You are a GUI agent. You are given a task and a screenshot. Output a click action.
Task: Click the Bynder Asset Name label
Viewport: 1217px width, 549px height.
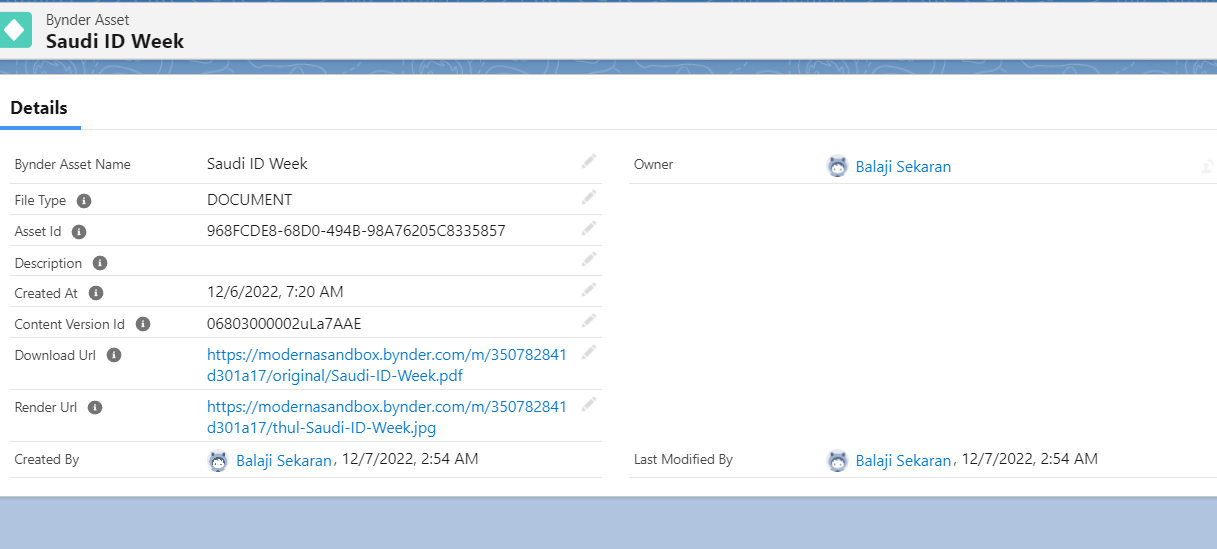click(x=72, y=164)
